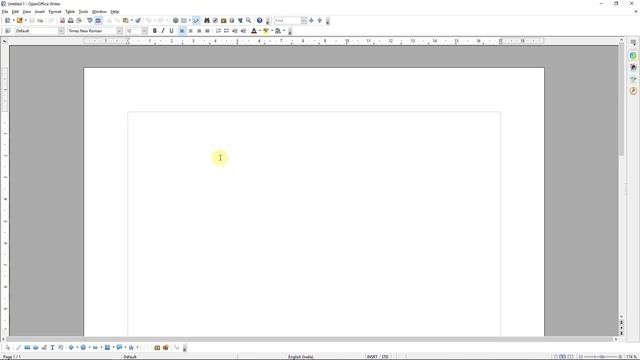Click the font color A swatch
This screenshot has height=360, width=640.
click(x=254, y=31)
